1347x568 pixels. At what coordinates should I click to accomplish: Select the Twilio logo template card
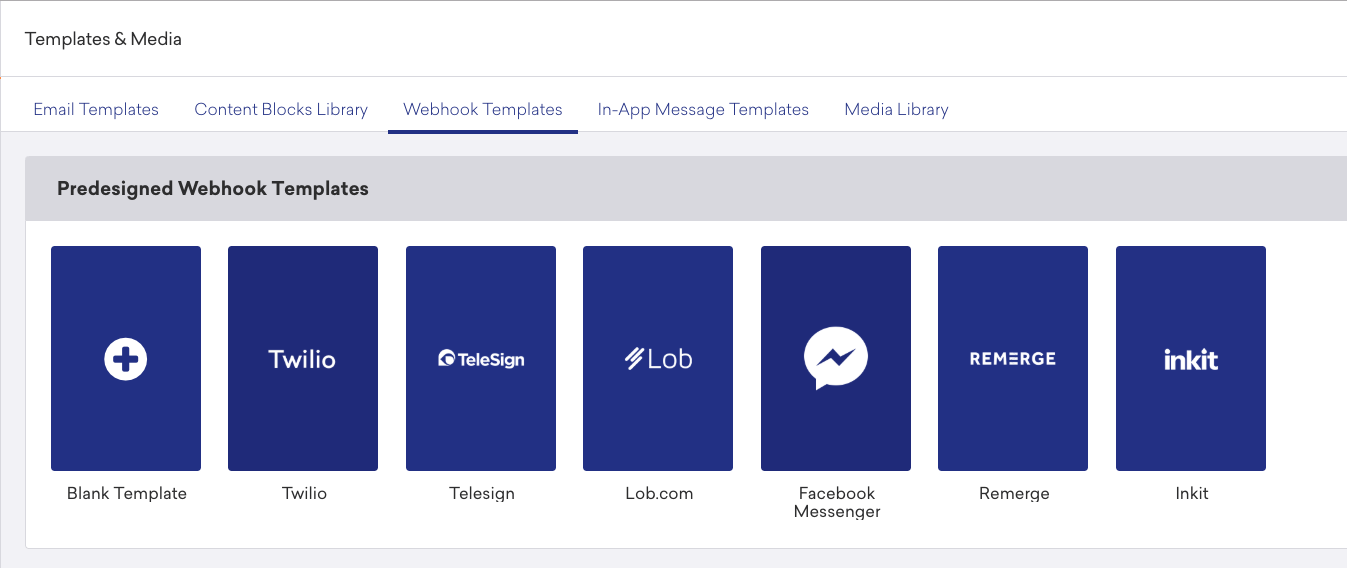(303, 358)
